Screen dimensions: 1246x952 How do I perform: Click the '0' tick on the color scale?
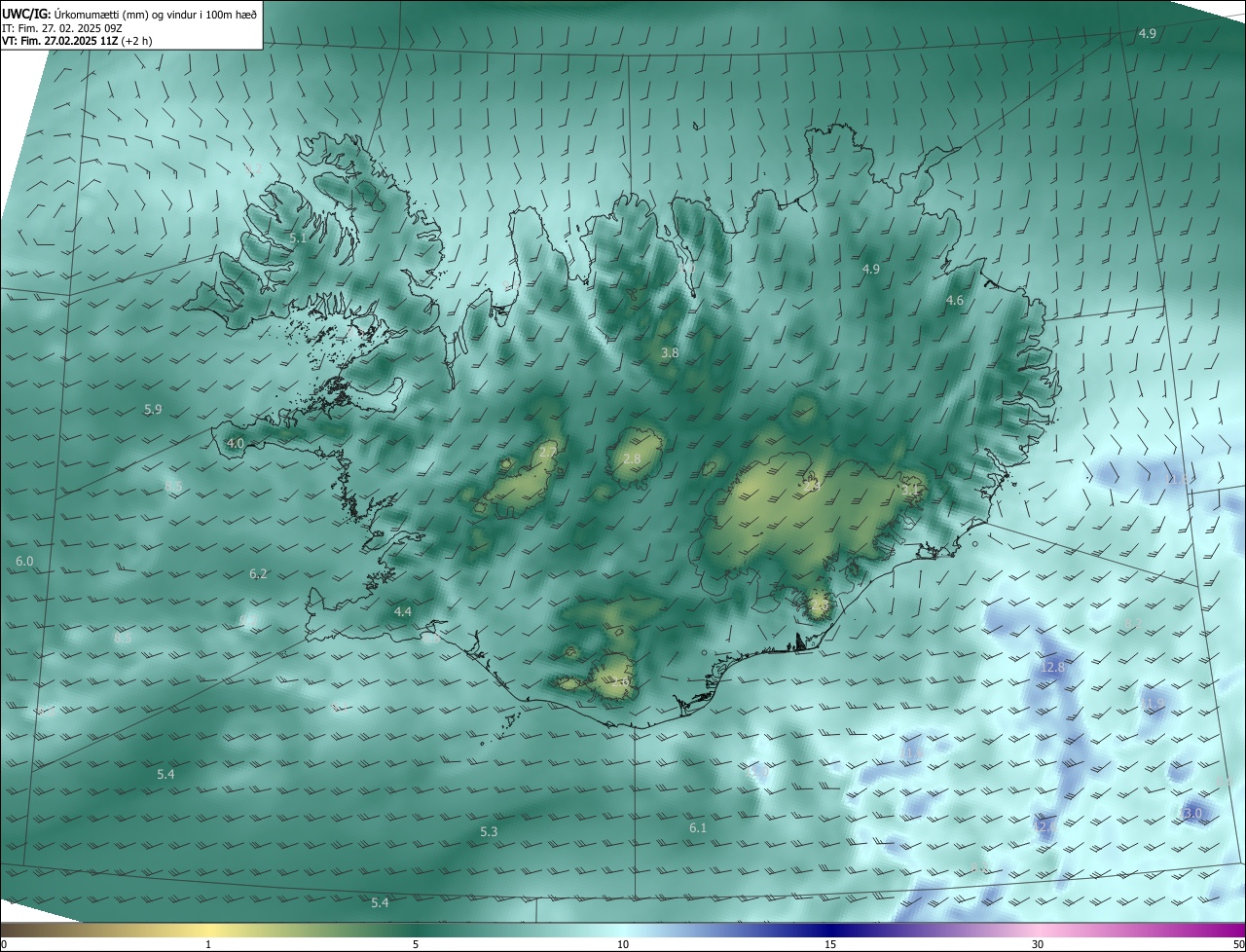click(4, 944)
